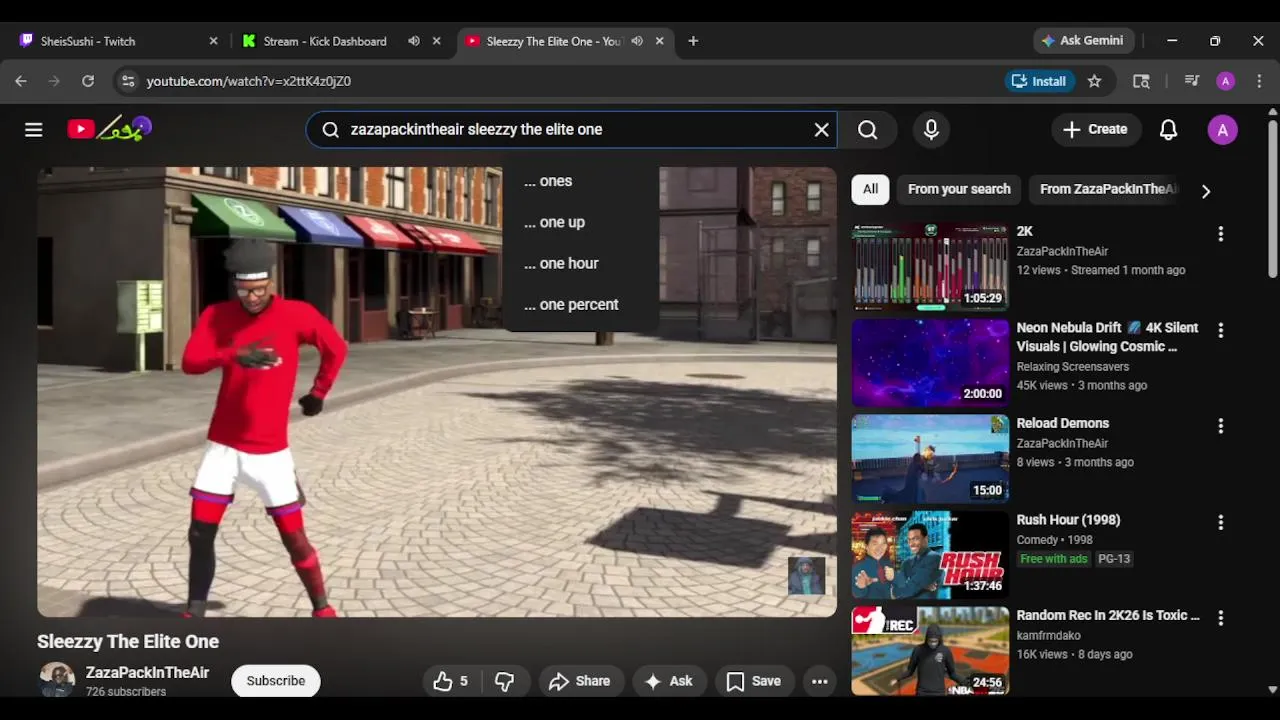
Task: Ask about this video
Action: (x=669, y=681)
